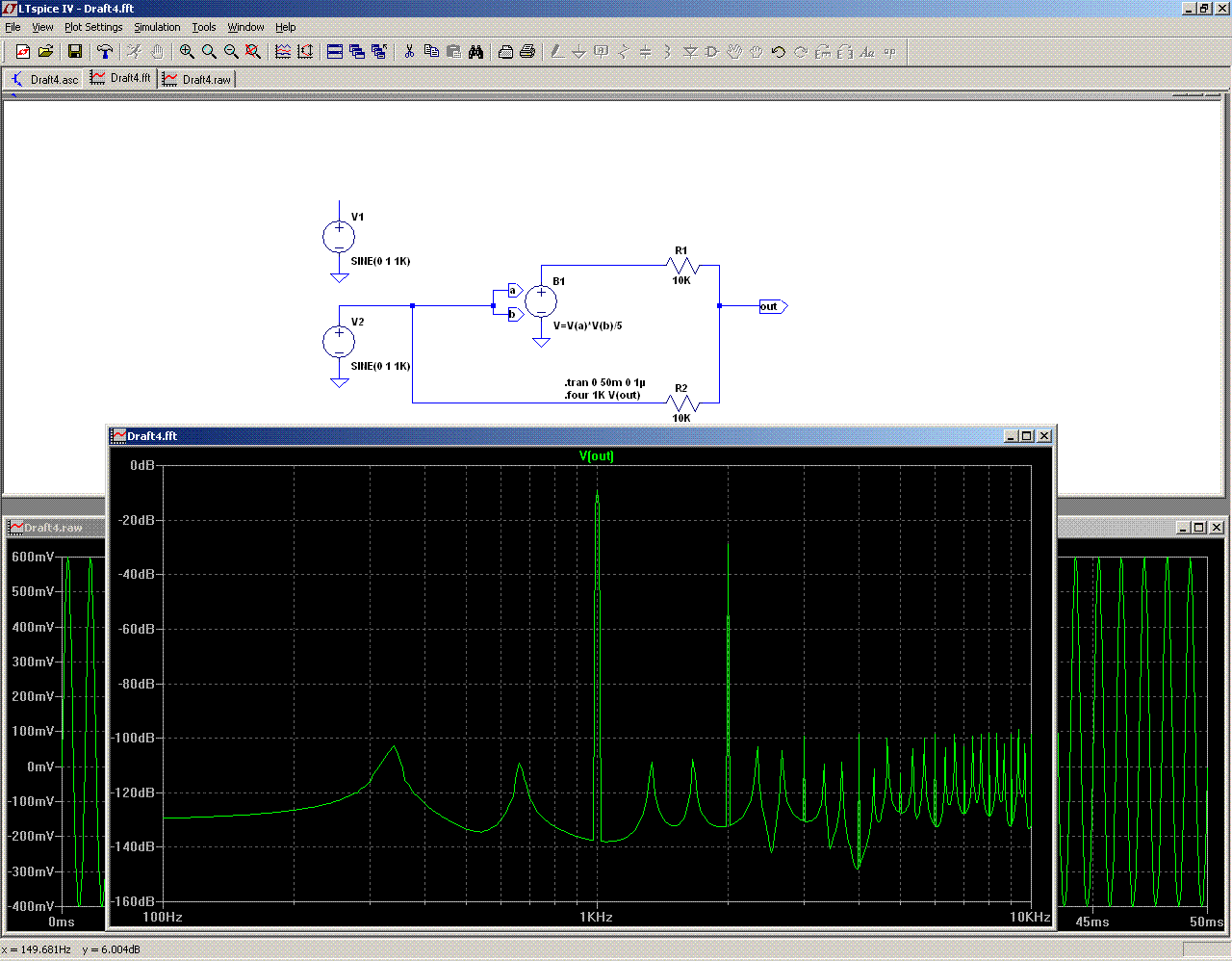Close the Draft4.raw window

[x=1217, y=528]
